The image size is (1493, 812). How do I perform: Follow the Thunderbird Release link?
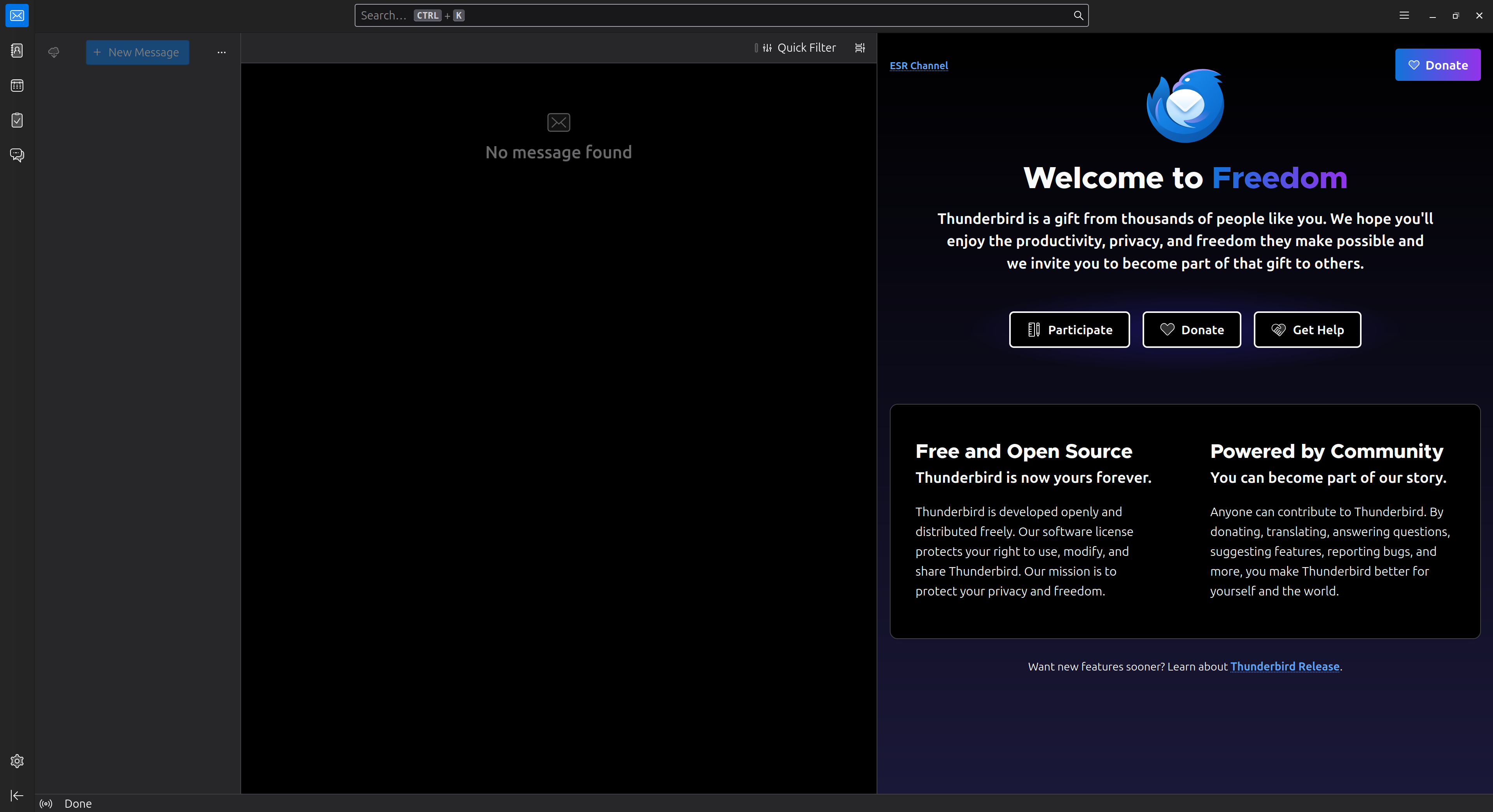1284,666
